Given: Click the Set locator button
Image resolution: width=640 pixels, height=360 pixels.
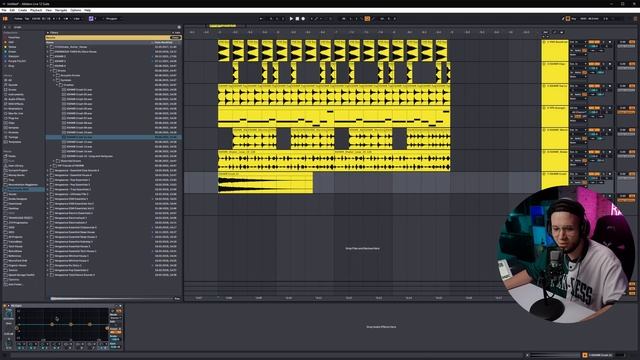Looking at the screenshot, I should [x=545, y=32].
